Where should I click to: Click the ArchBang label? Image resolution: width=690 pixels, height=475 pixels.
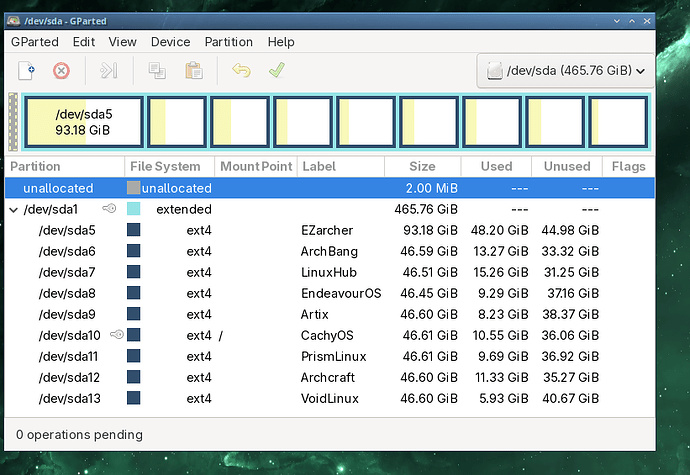[329, 251]
